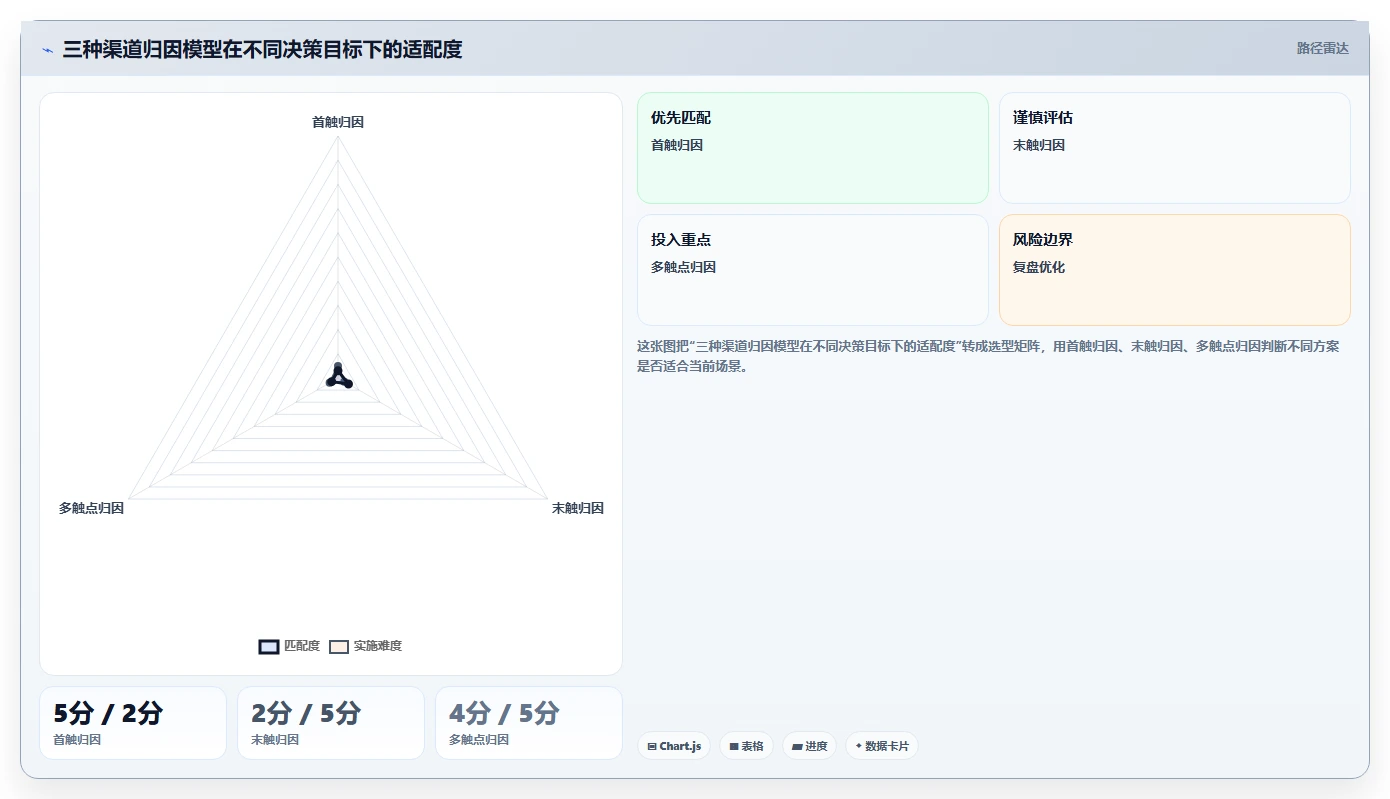The width and height of the screenshot is (1390, 799).
Task: Click the 4分 / 5分 多触点归因 score card
Action: (529, 723)
